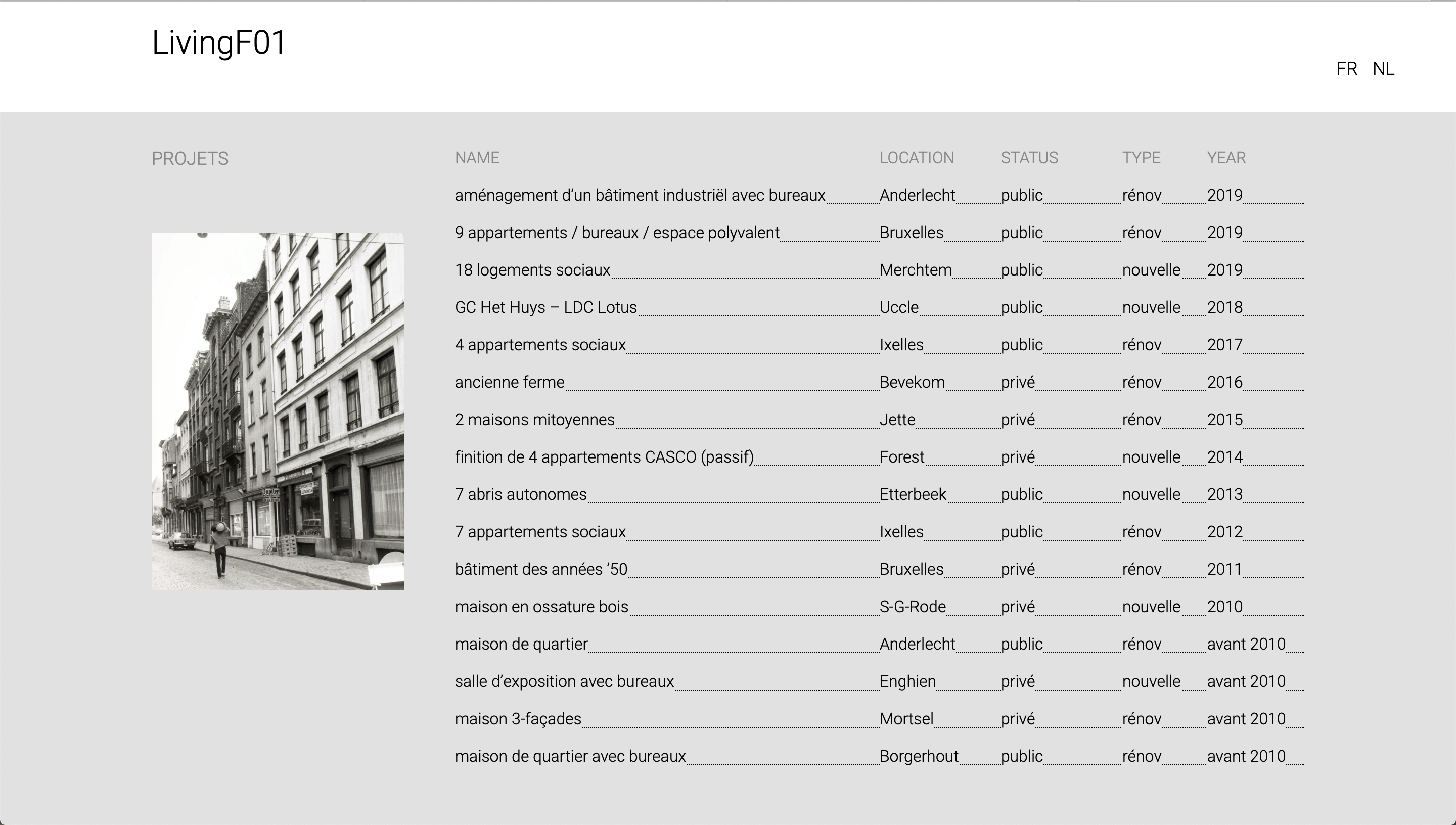Screen dimensions: 1456x825
Task: Click privé status in ancienne ferme row
Action: coord(1018,383)
